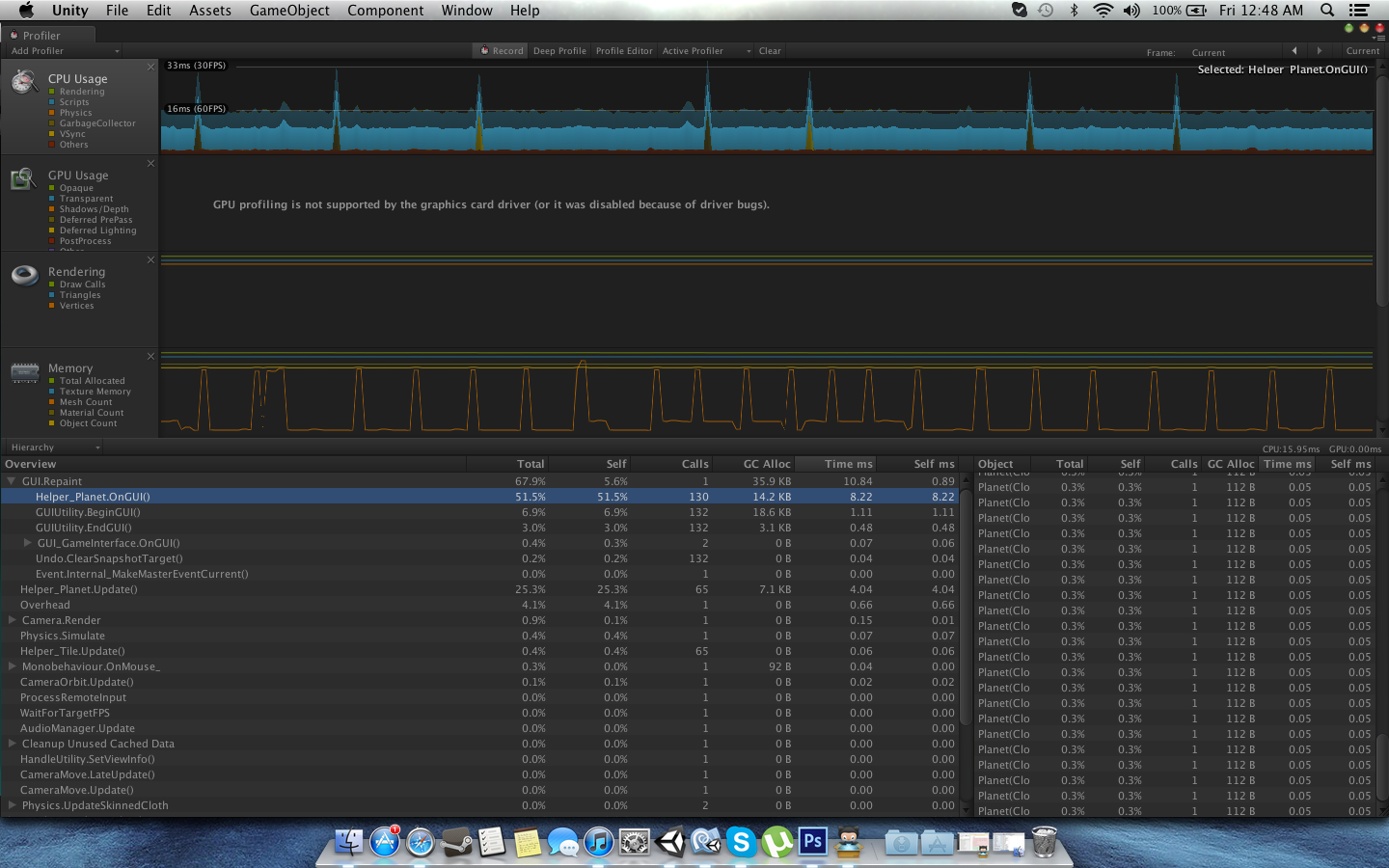Collapse the GUI.Repaint row
Viewport: 1389px width, 868px height.
click(12, 481)
